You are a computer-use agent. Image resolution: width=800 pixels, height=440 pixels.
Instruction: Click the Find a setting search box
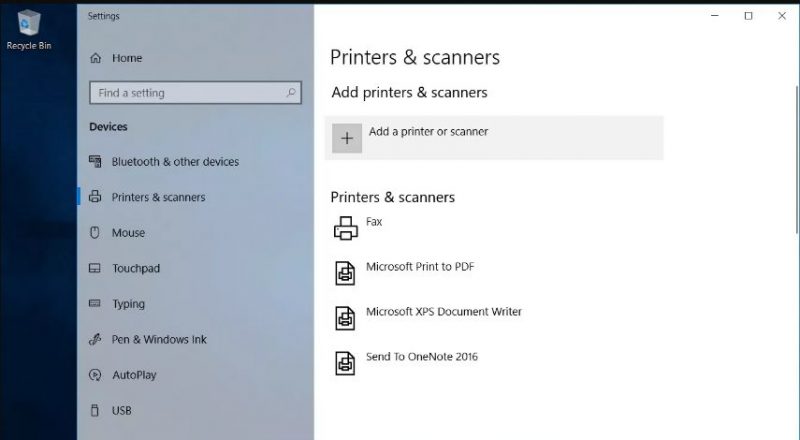195,93
